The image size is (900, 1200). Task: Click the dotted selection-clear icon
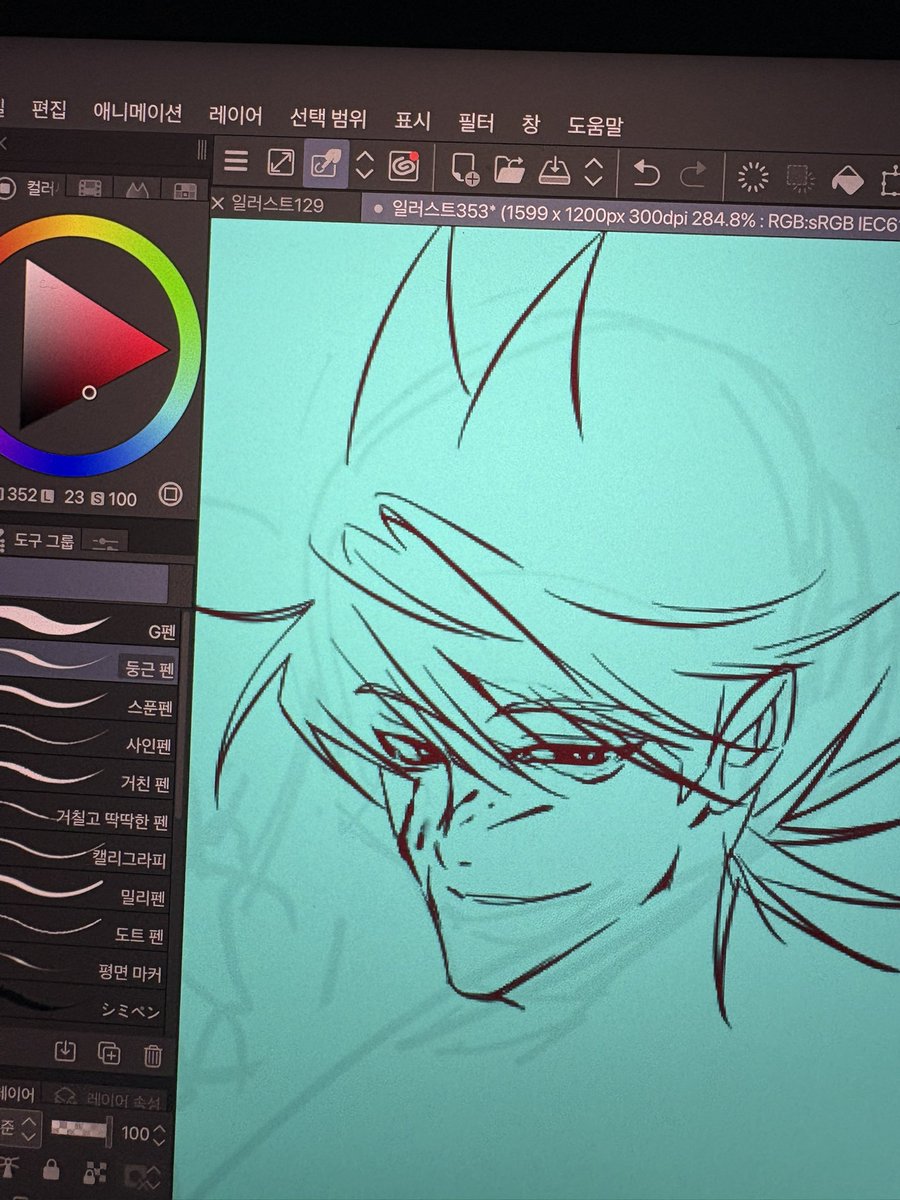[800, 179]
